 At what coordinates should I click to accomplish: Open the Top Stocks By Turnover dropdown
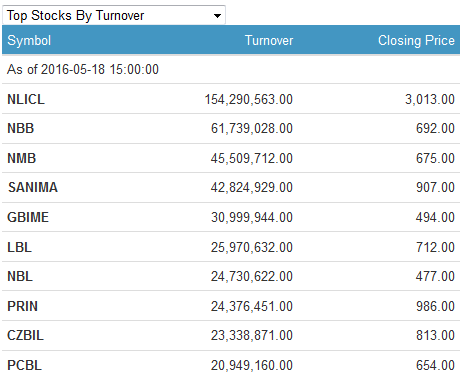click(114, 15)
